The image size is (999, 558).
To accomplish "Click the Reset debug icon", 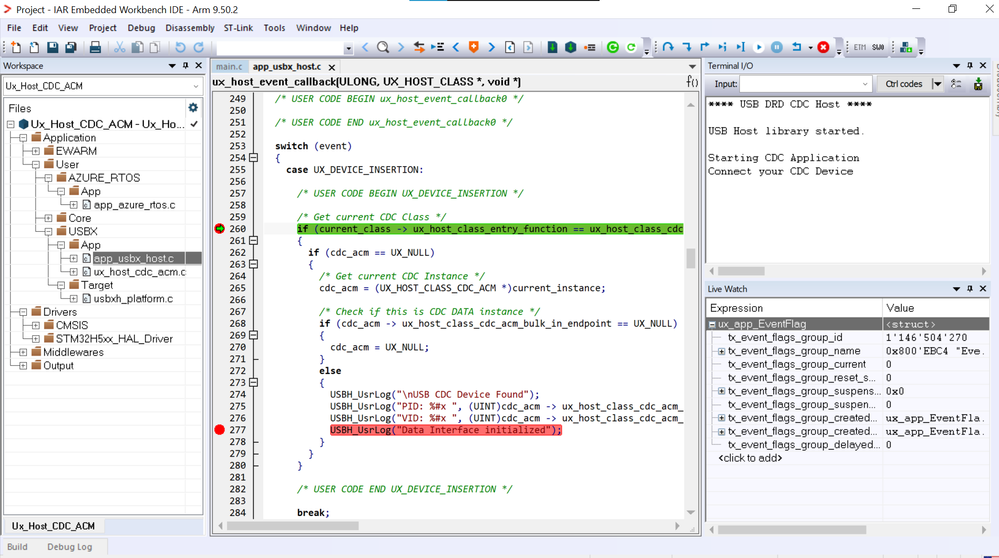I will [x=796, y=47].
